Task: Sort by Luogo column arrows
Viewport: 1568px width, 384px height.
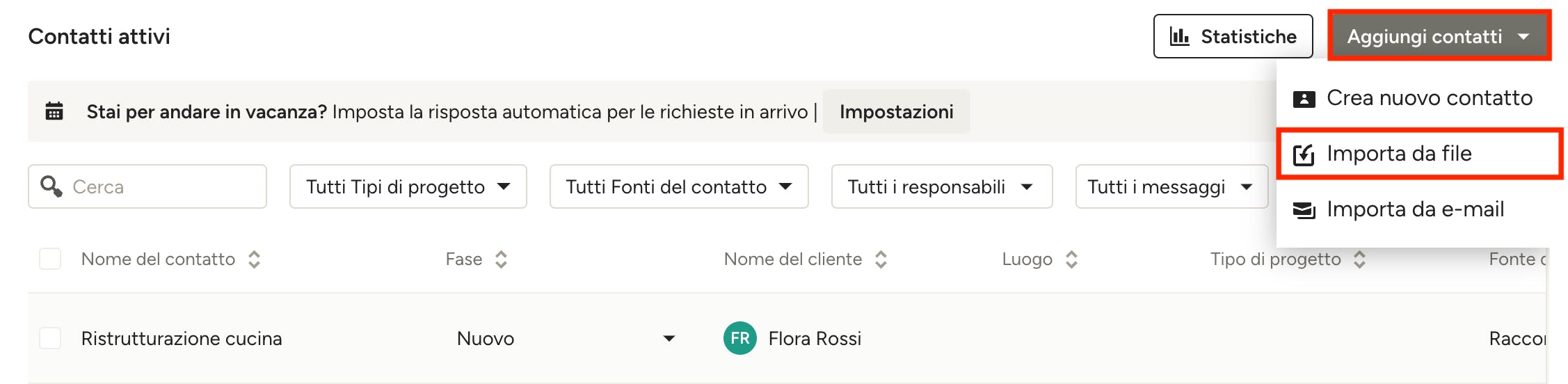Action: [1071, 259]
